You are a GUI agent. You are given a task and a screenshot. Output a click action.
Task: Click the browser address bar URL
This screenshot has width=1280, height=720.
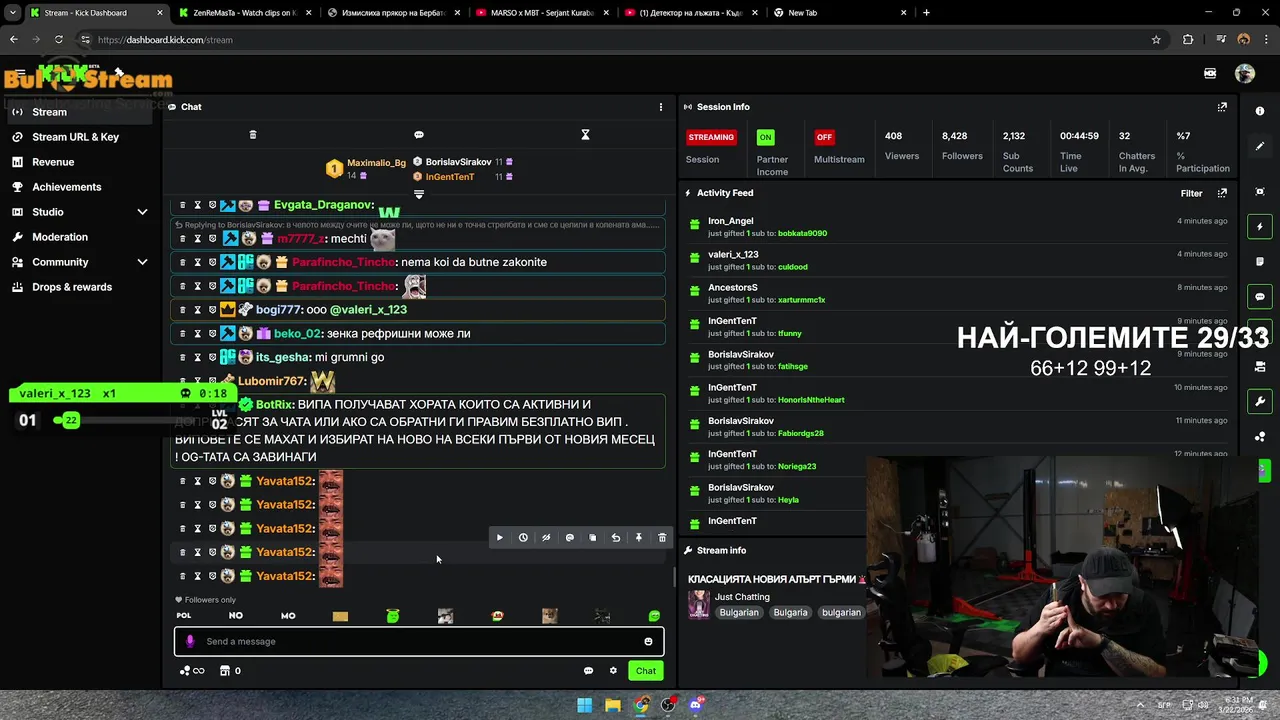click(165, 40)
